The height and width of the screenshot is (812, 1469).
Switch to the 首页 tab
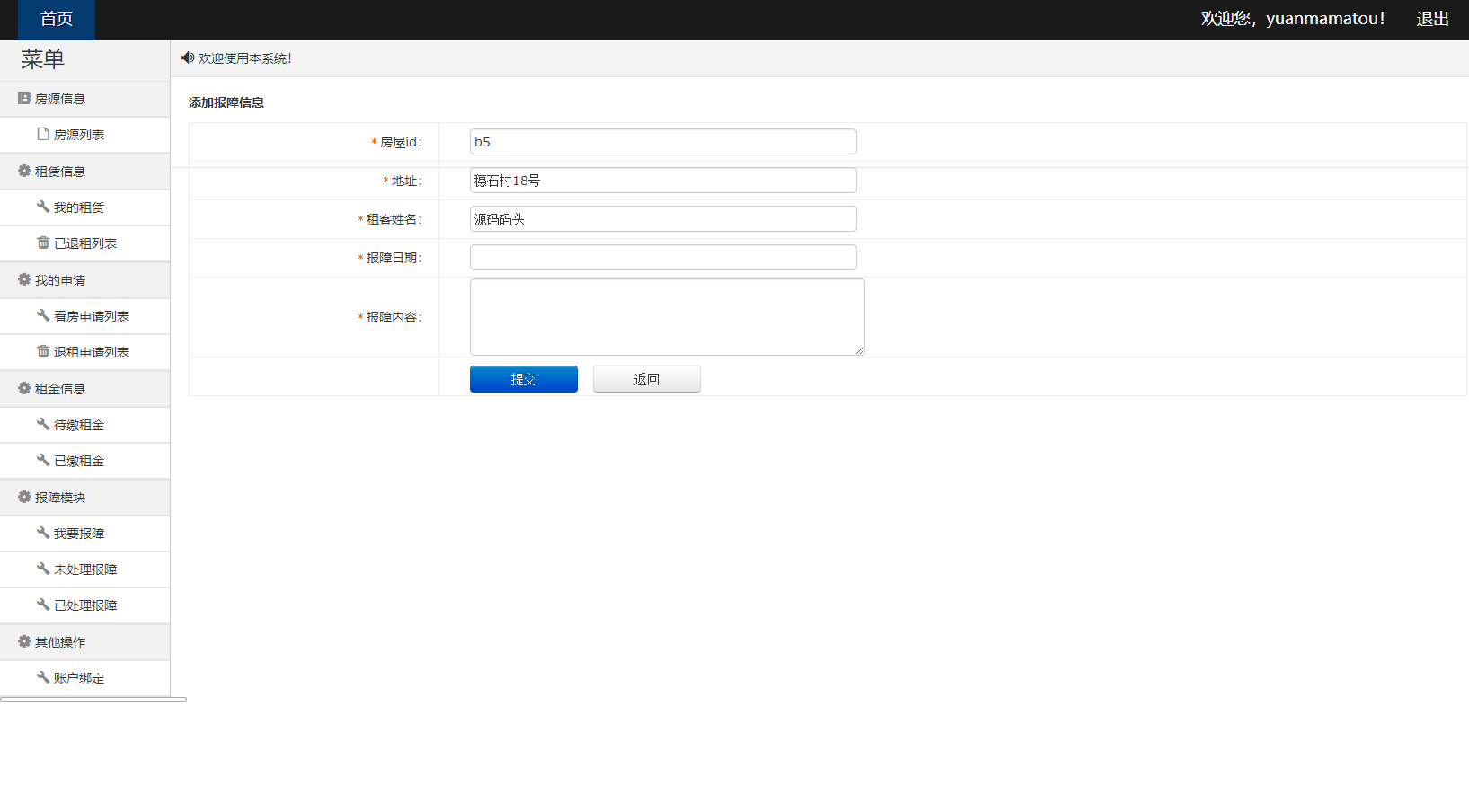[55, 19]
